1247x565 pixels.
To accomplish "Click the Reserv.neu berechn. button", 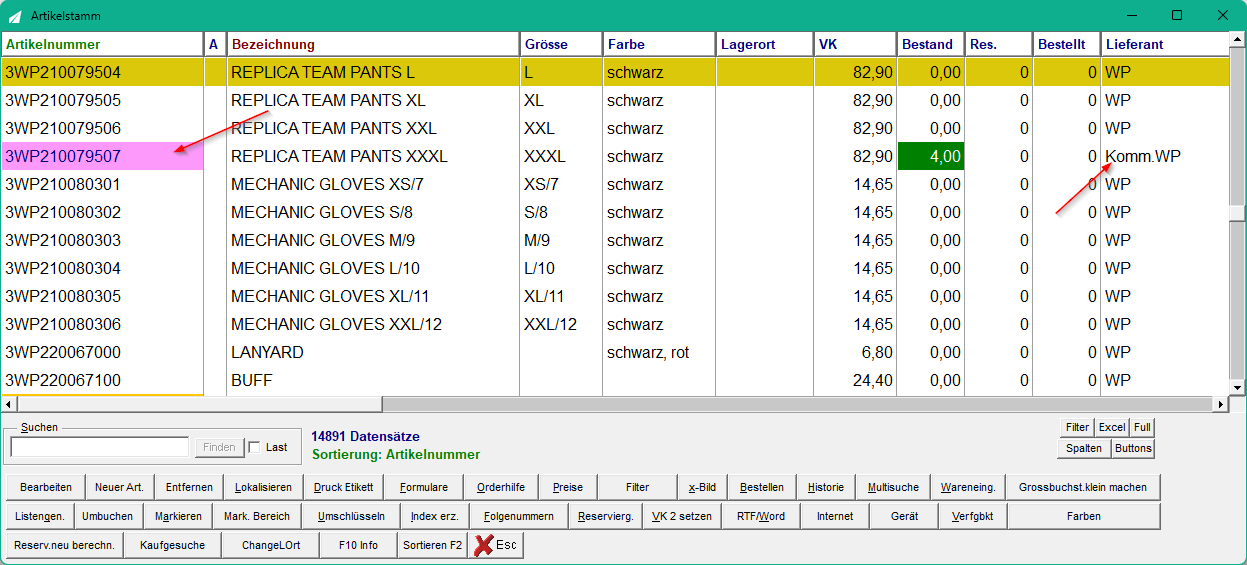I will pyautogui.click(x=65, y=545).
